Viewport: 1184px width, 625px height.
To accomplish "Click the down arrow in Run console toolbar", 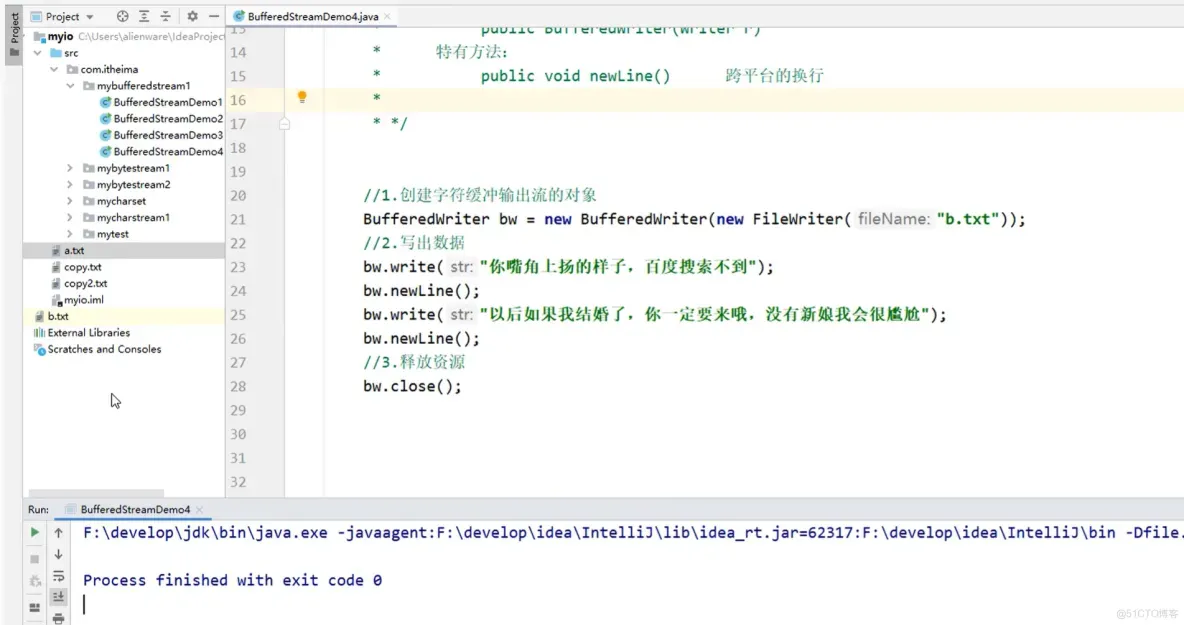I will point(58,554).
